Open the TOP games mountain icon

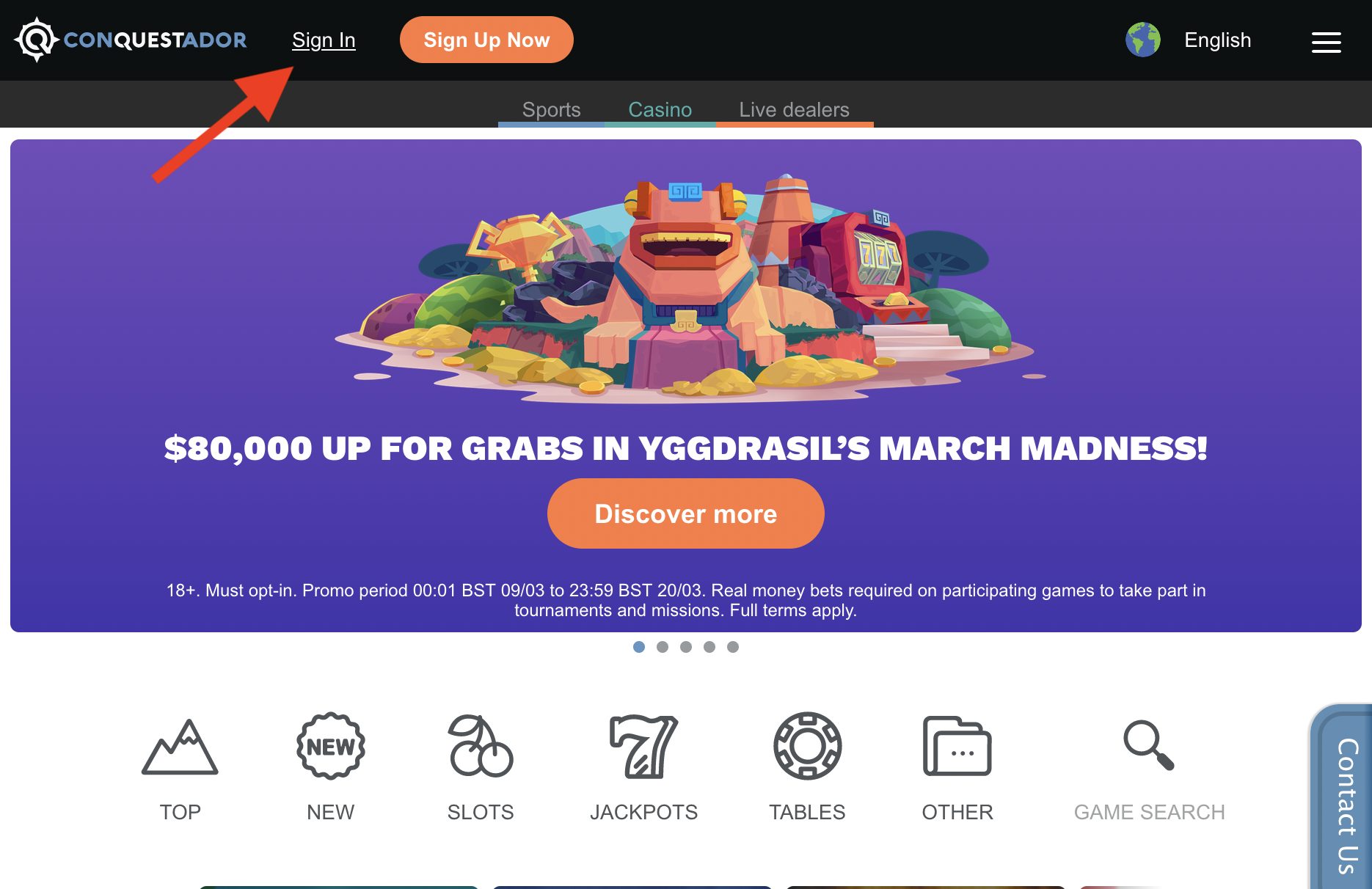(180, 747)
